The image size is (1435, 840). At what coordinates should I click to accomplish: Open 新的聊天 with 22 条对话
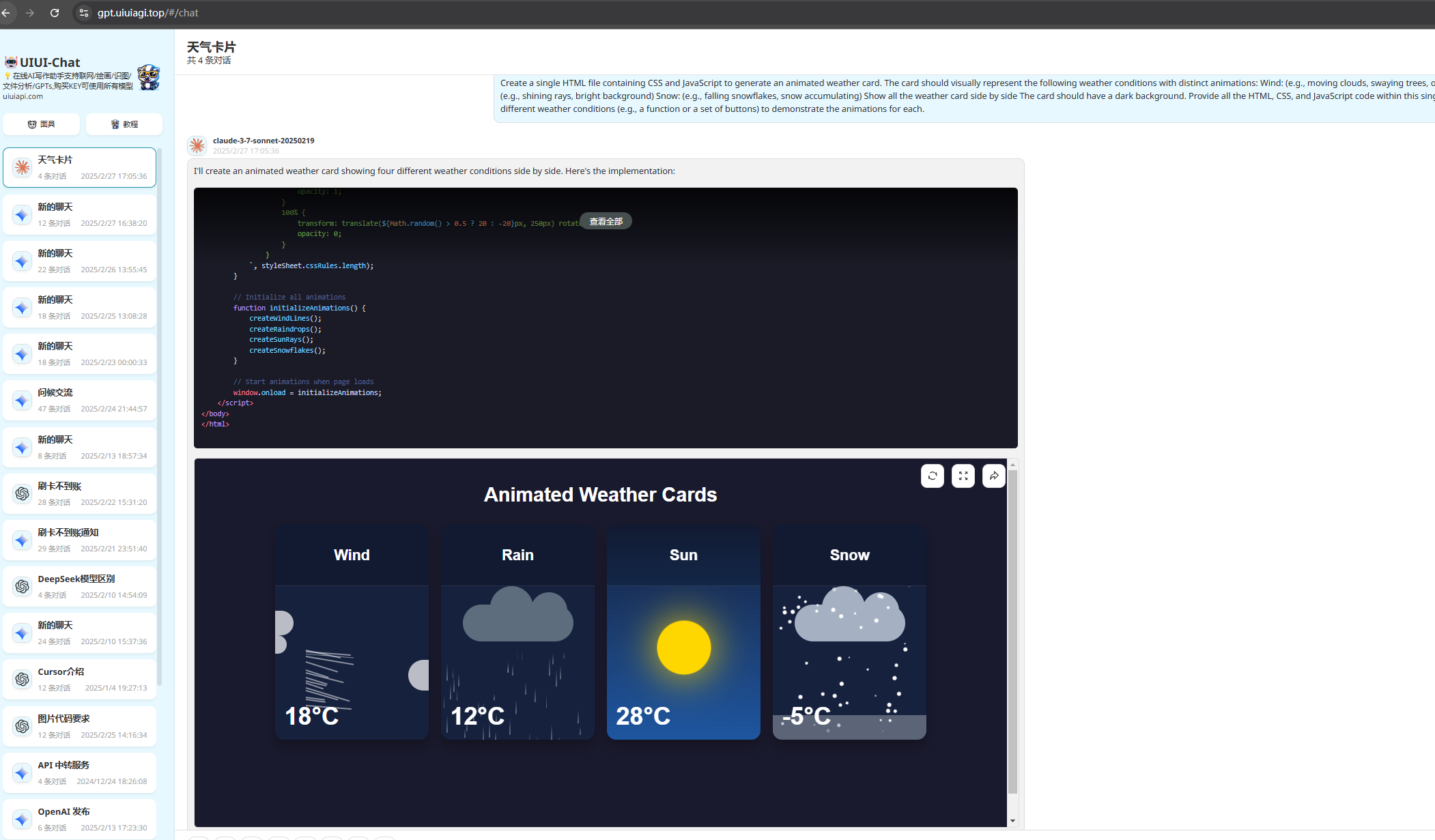point(80,261)
